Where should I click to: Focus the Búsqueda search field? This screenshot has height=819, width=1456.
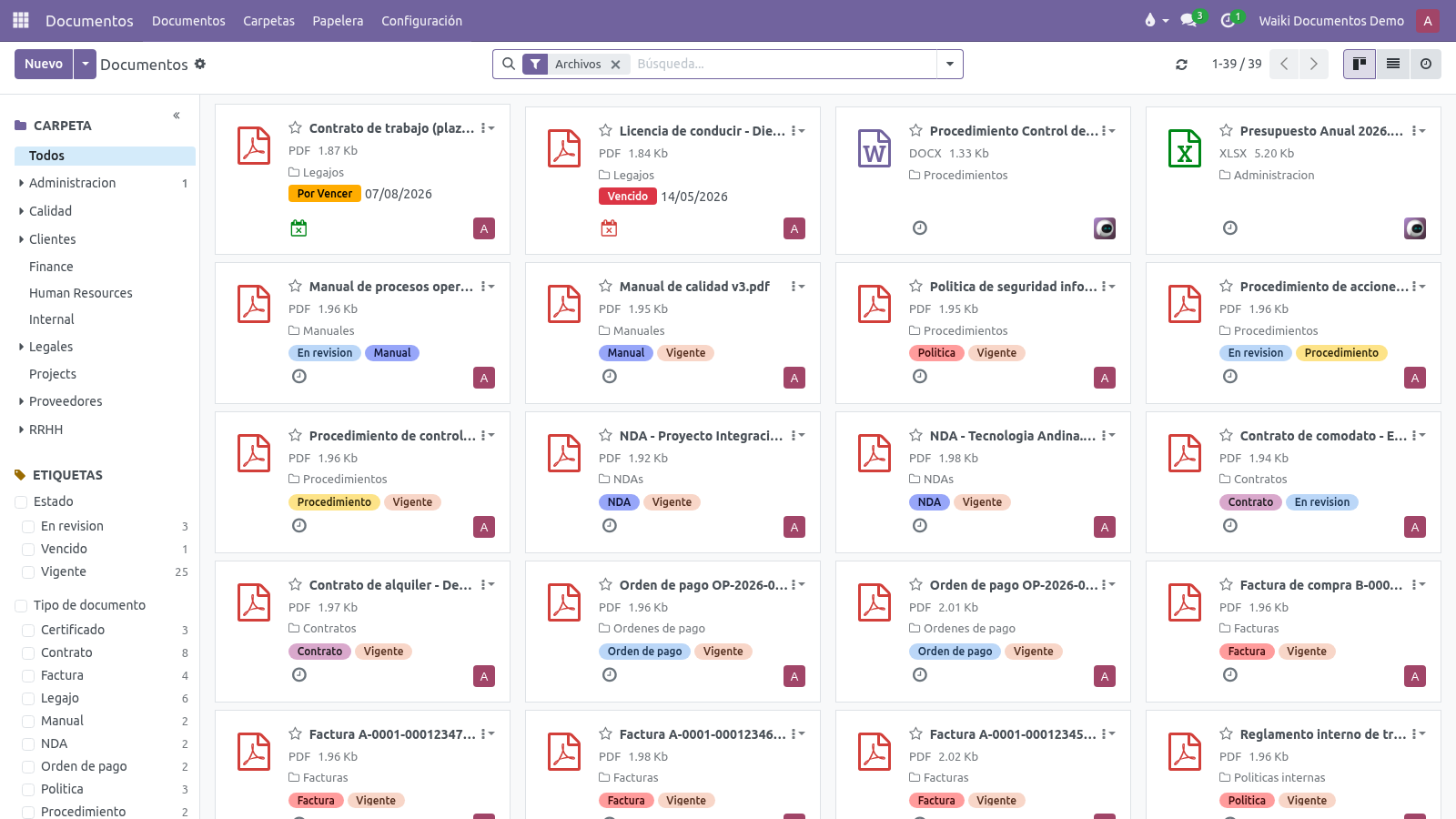(x=783, y=64)
